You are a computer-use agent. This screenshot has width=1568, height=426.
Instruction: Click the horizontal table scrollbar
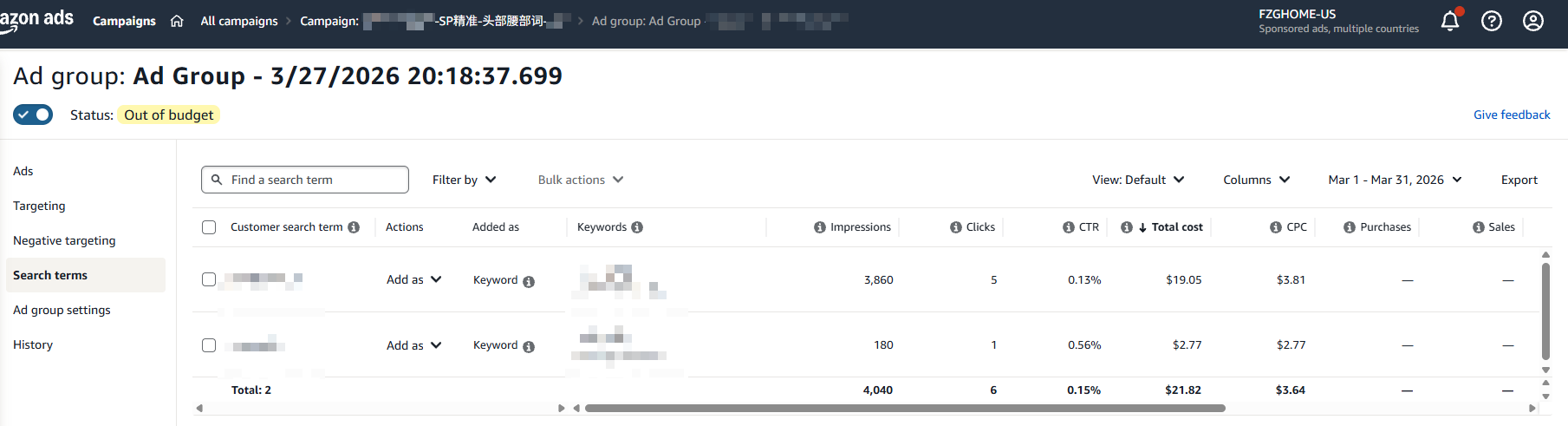click(904, 408)
